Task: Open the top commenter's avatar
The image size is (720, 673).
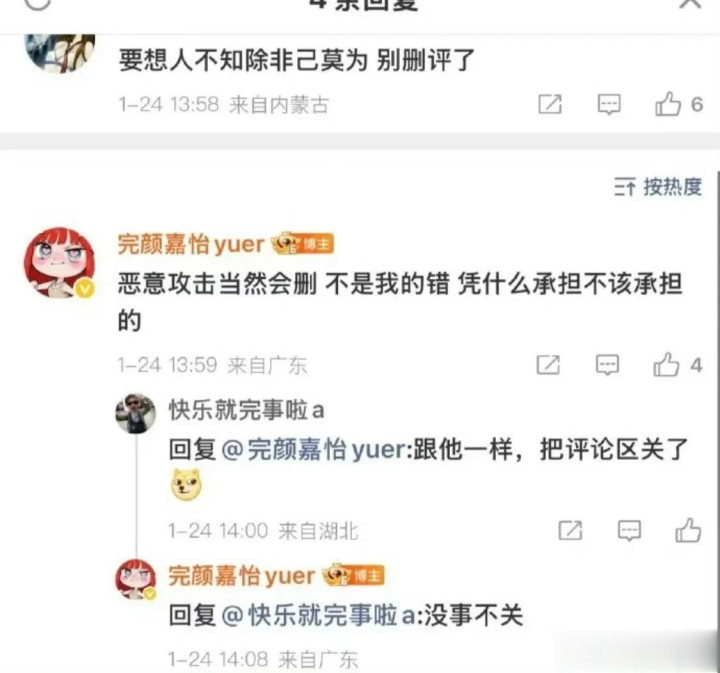Action: [60, 53]
